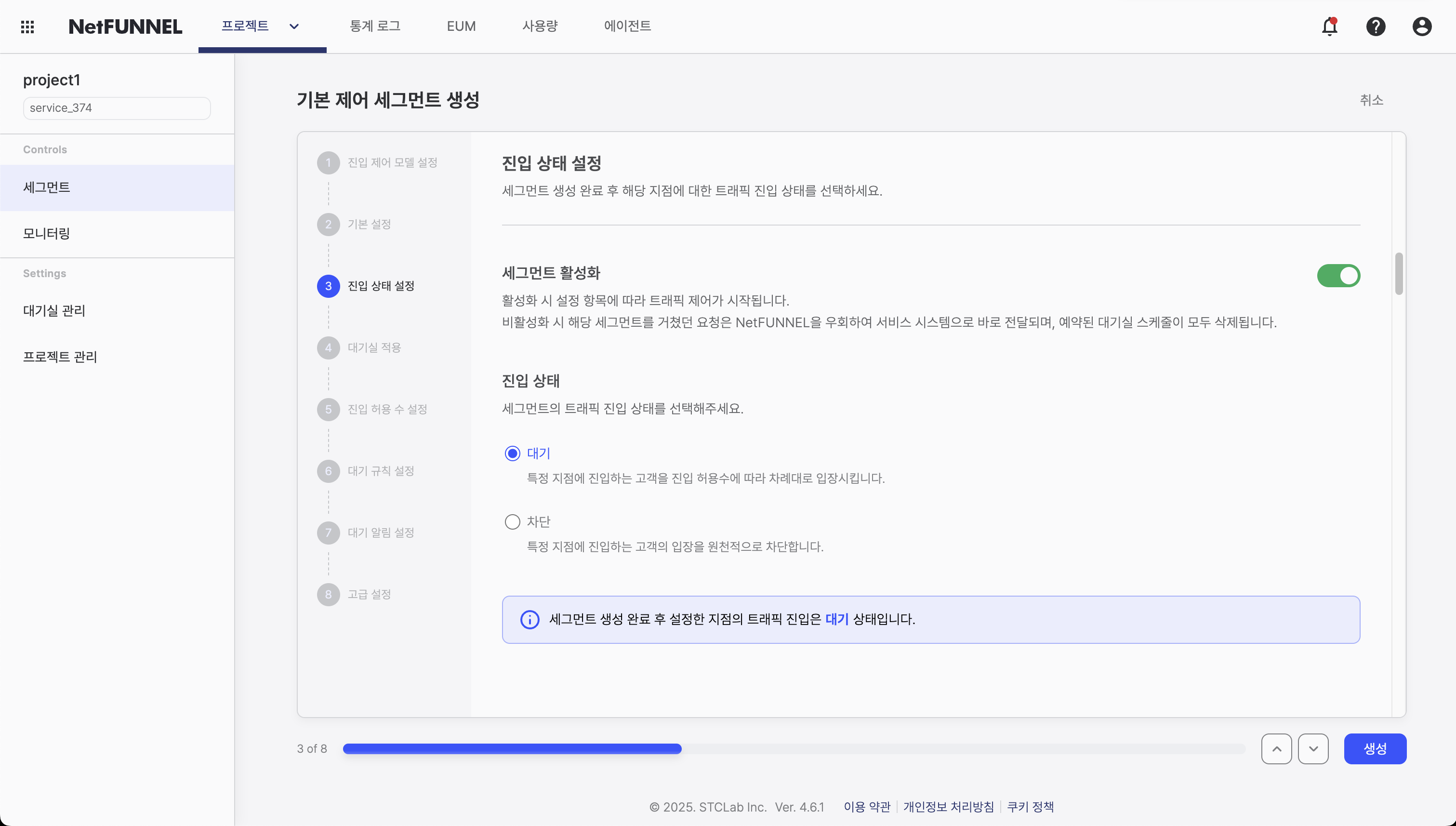Open the previous step chevron button
Viewport: 1456px width, 826px height.
click(x=1276, y=749)
